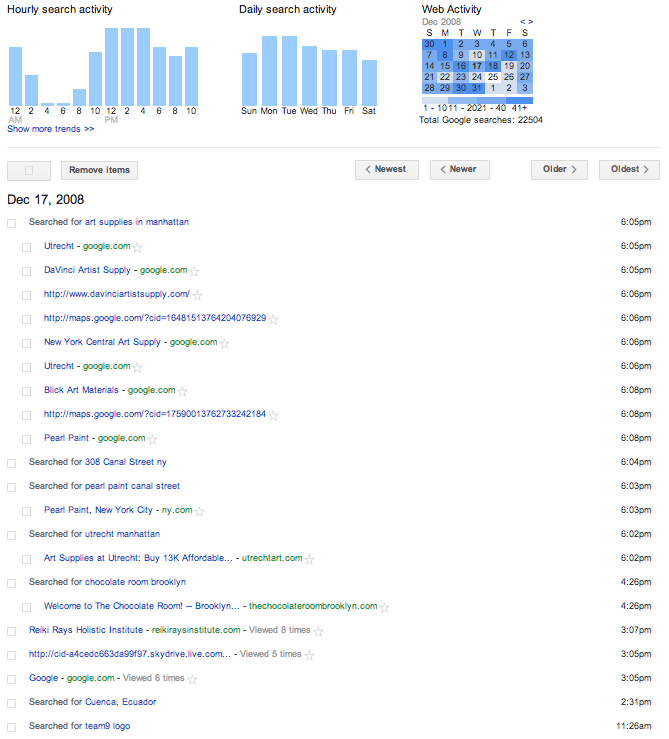Open the 'utrecht manhattan' query link
Screen dimensions: 669x739
[x=123, y=534]
